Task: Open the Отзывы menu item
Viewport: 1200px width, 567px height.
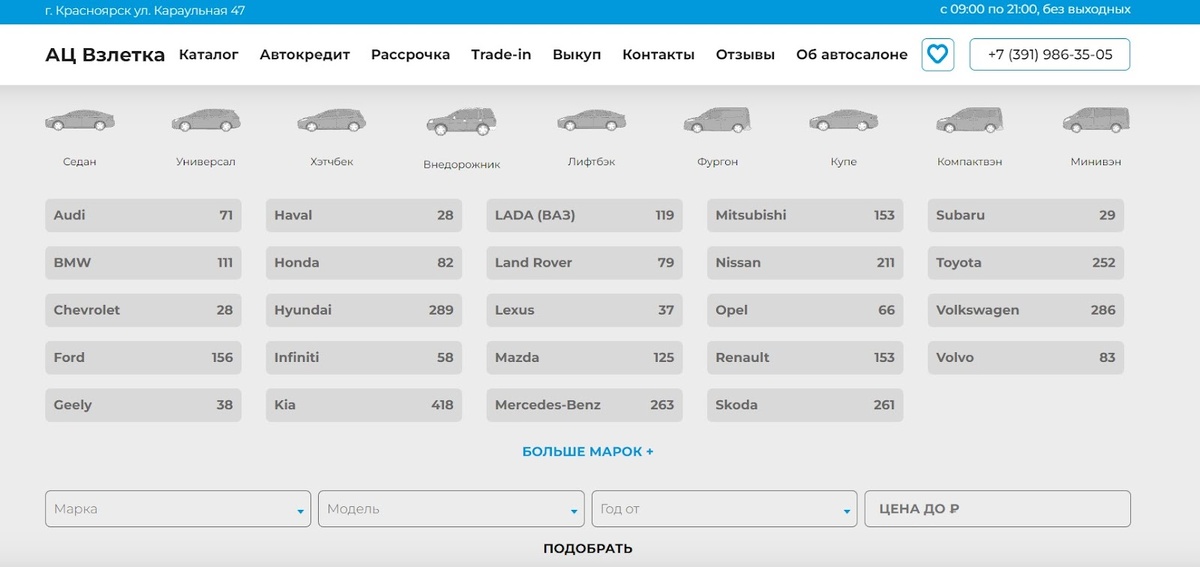Action: (745, 54)
